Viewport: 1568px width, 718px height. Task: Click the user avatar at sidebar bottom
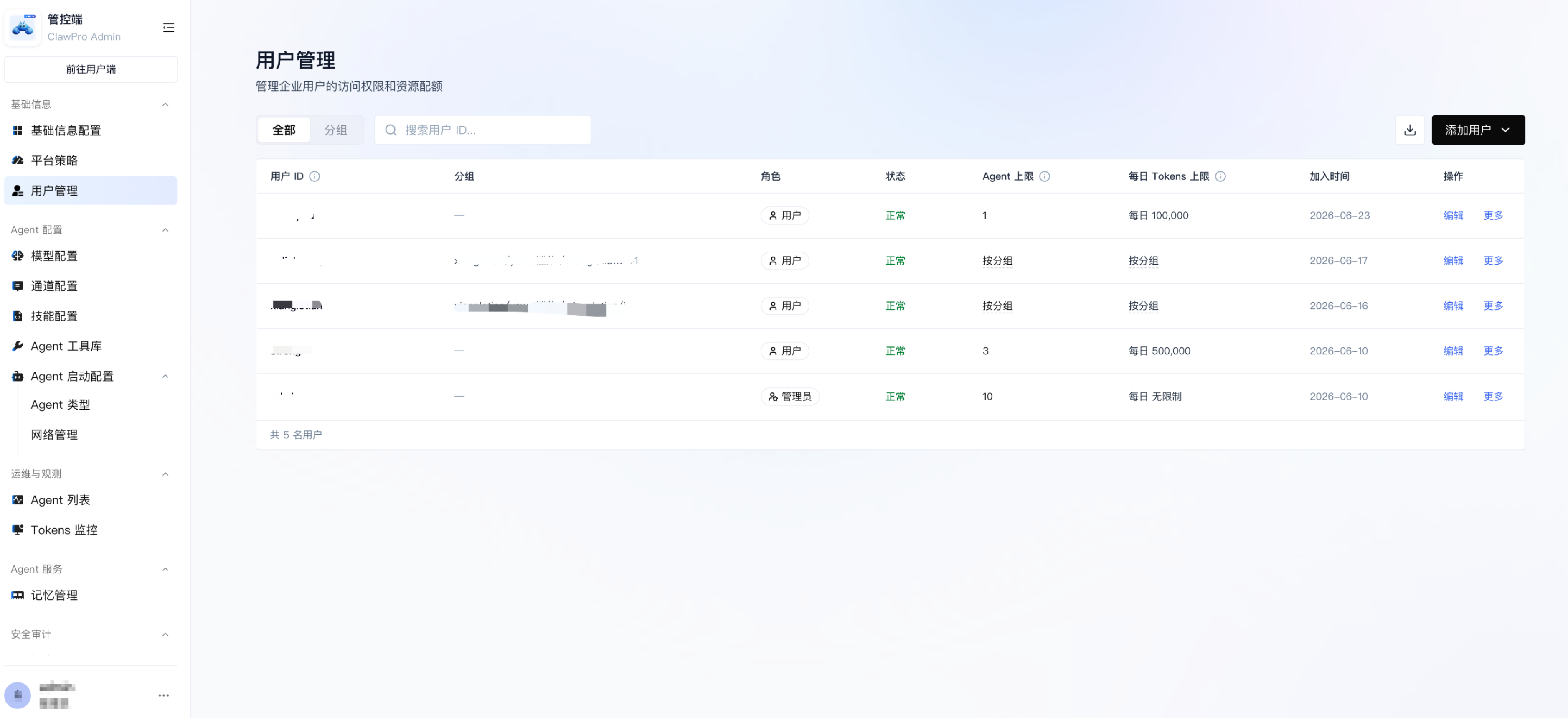tap(18, 695)
